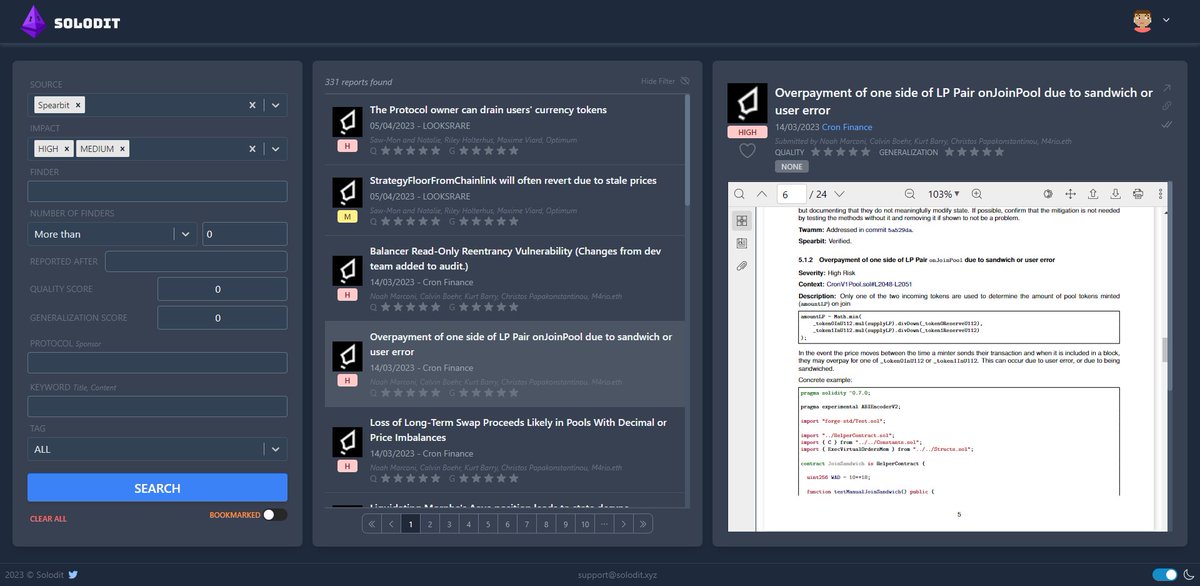The image size is (1200, 586).
Task: Click Spearbit logo of StrategyFloorFromChainlink report
Action: [347, 191]
